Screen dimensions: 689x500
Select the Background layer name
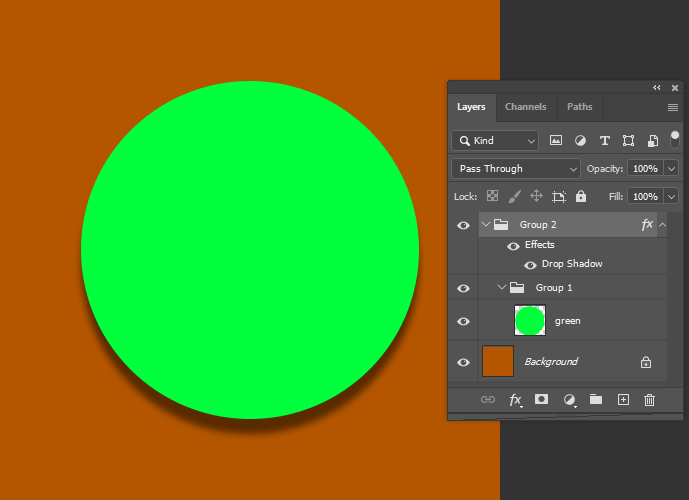551,362
